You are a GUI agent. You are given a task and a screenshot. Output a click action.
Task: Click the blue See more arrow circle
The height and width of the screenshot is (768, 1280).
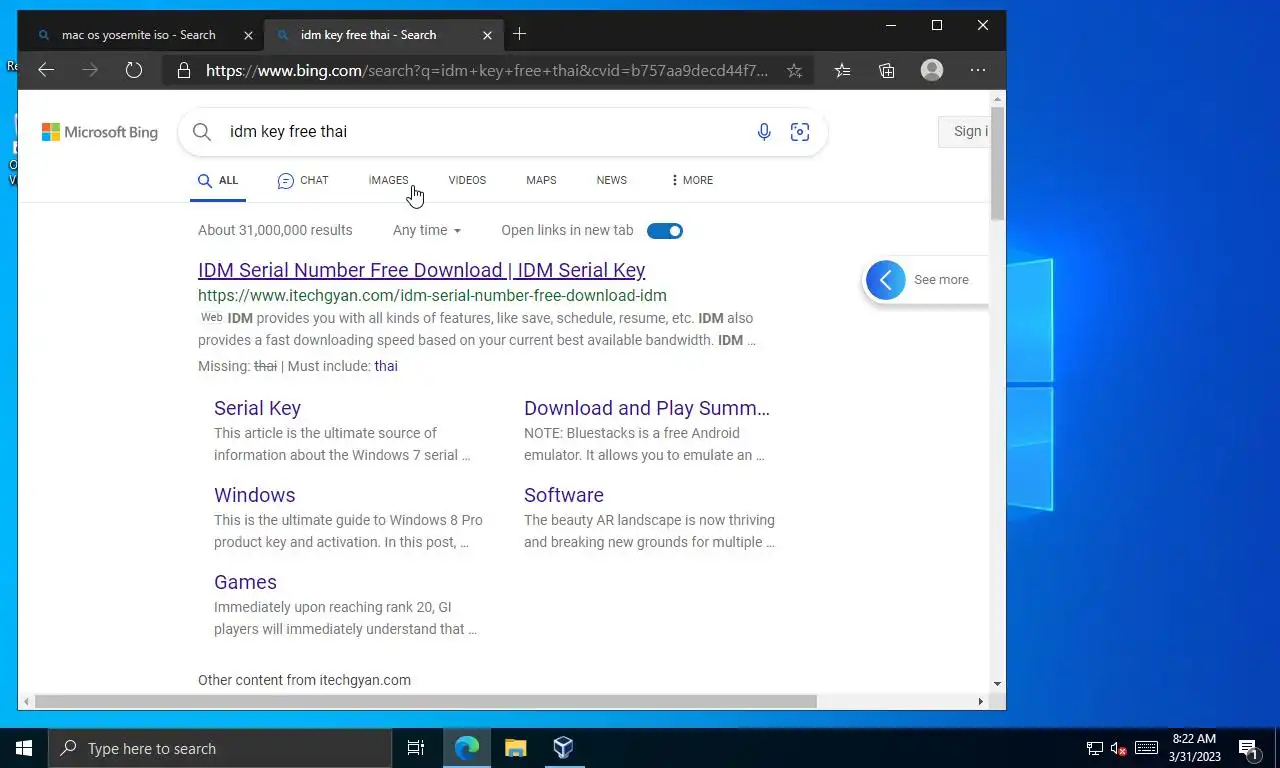point(886,280)
